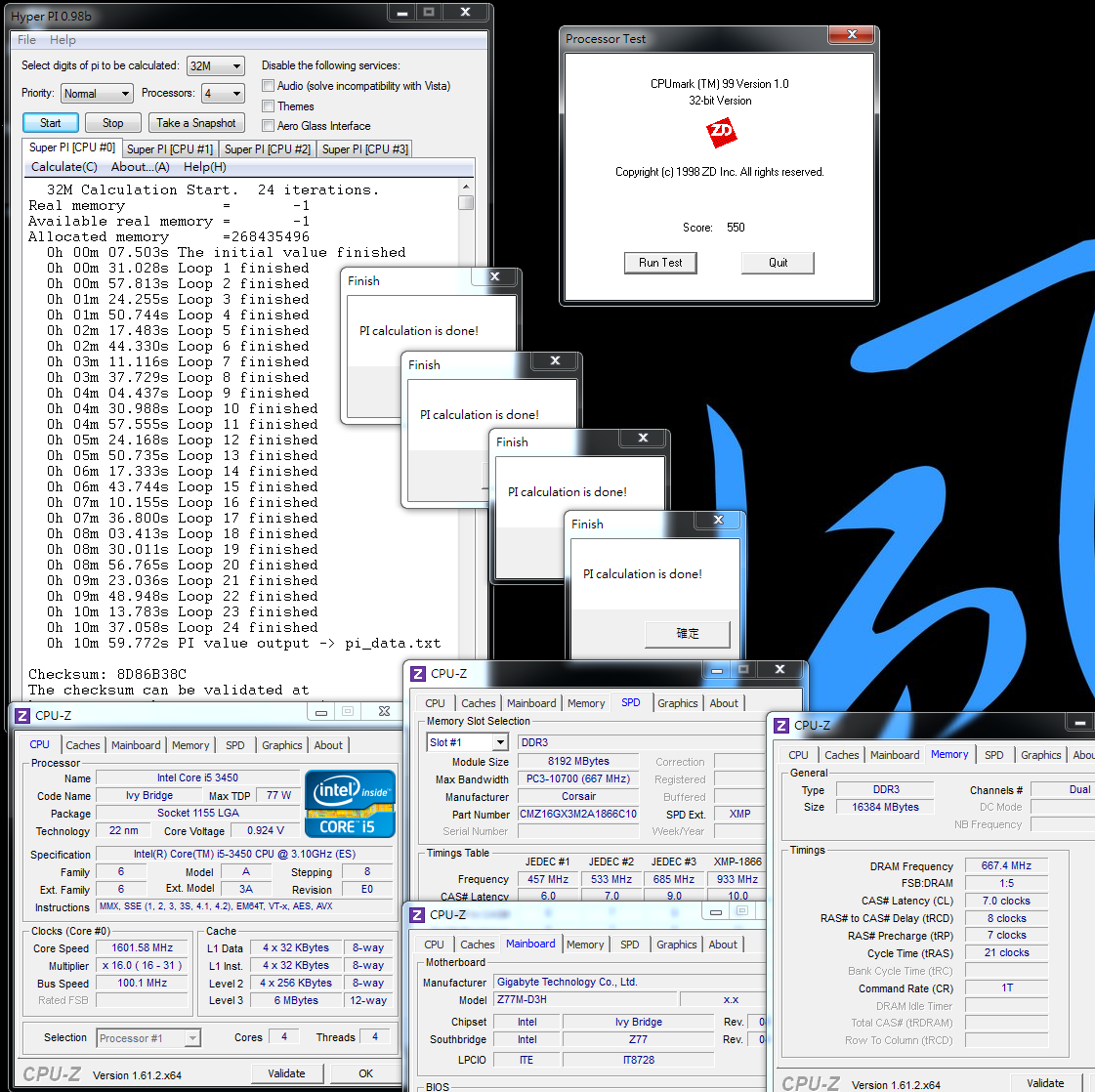1095x1092 pixels.
Task: Open the Processor #1 selection dropdown
Action: pyautogui.click(x=148, y=1038)
